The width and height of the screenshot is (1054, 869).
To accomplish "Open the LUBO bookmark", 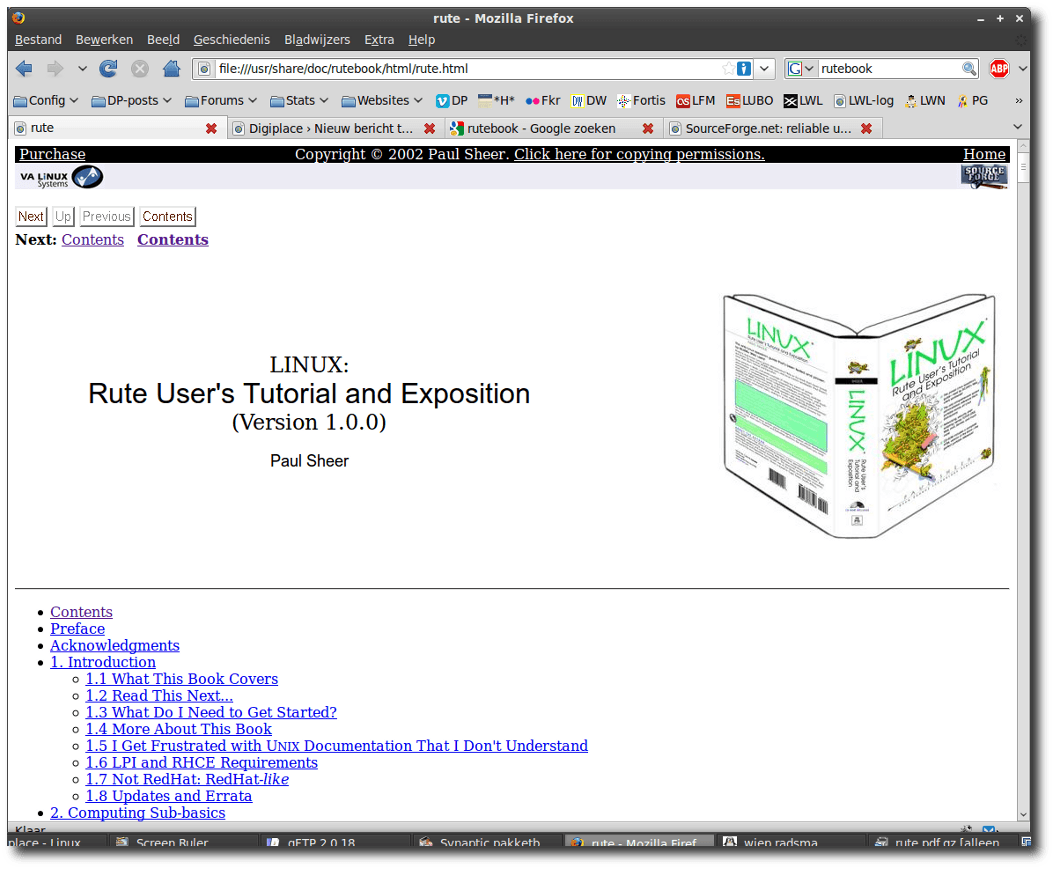I will 749,101.
